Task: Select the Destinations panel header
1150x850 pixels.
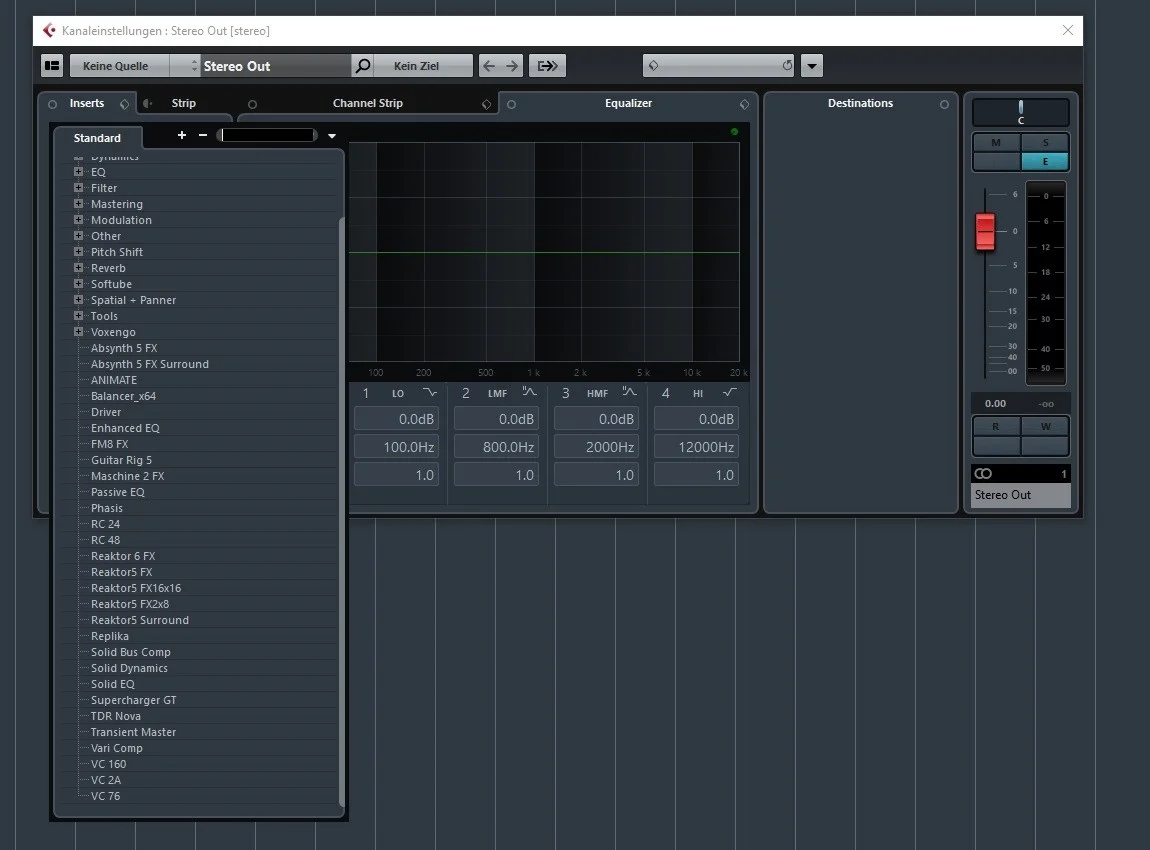Action: pyautogui.click(x=860, y=103)
